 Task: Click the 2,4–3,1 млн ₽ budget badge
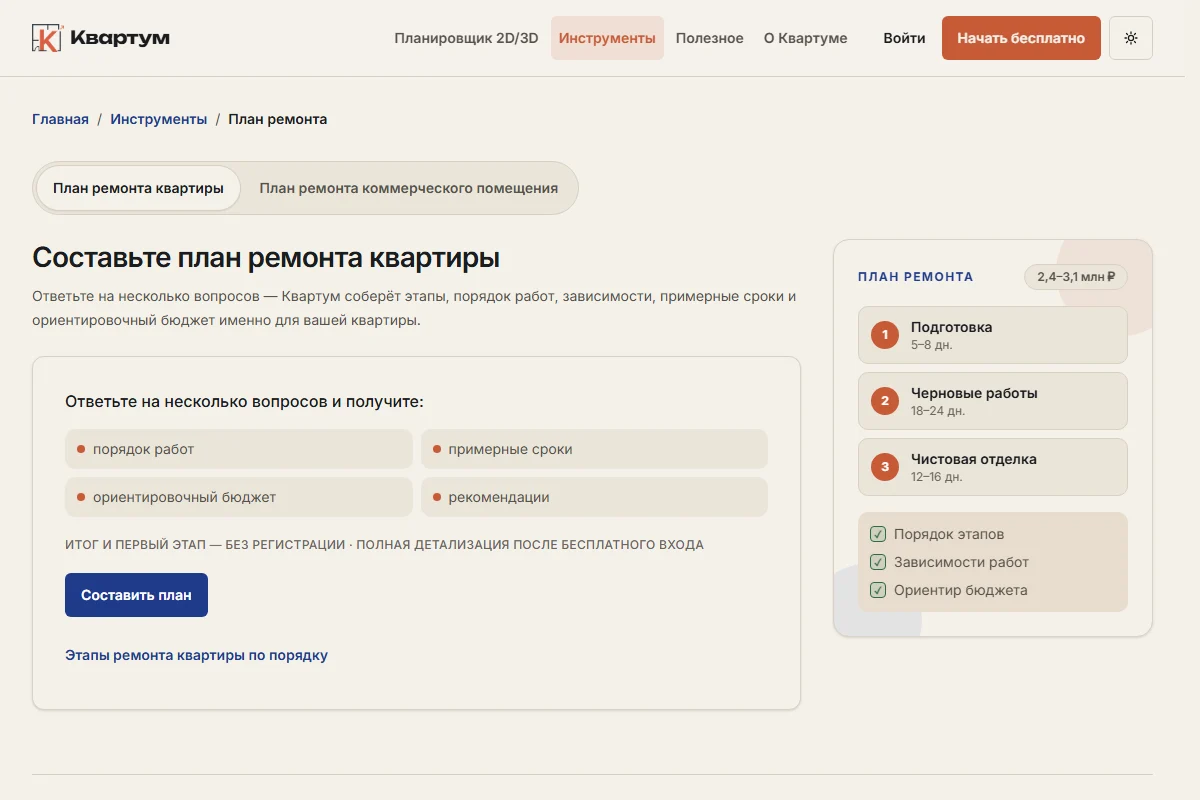coord(1076,277)
